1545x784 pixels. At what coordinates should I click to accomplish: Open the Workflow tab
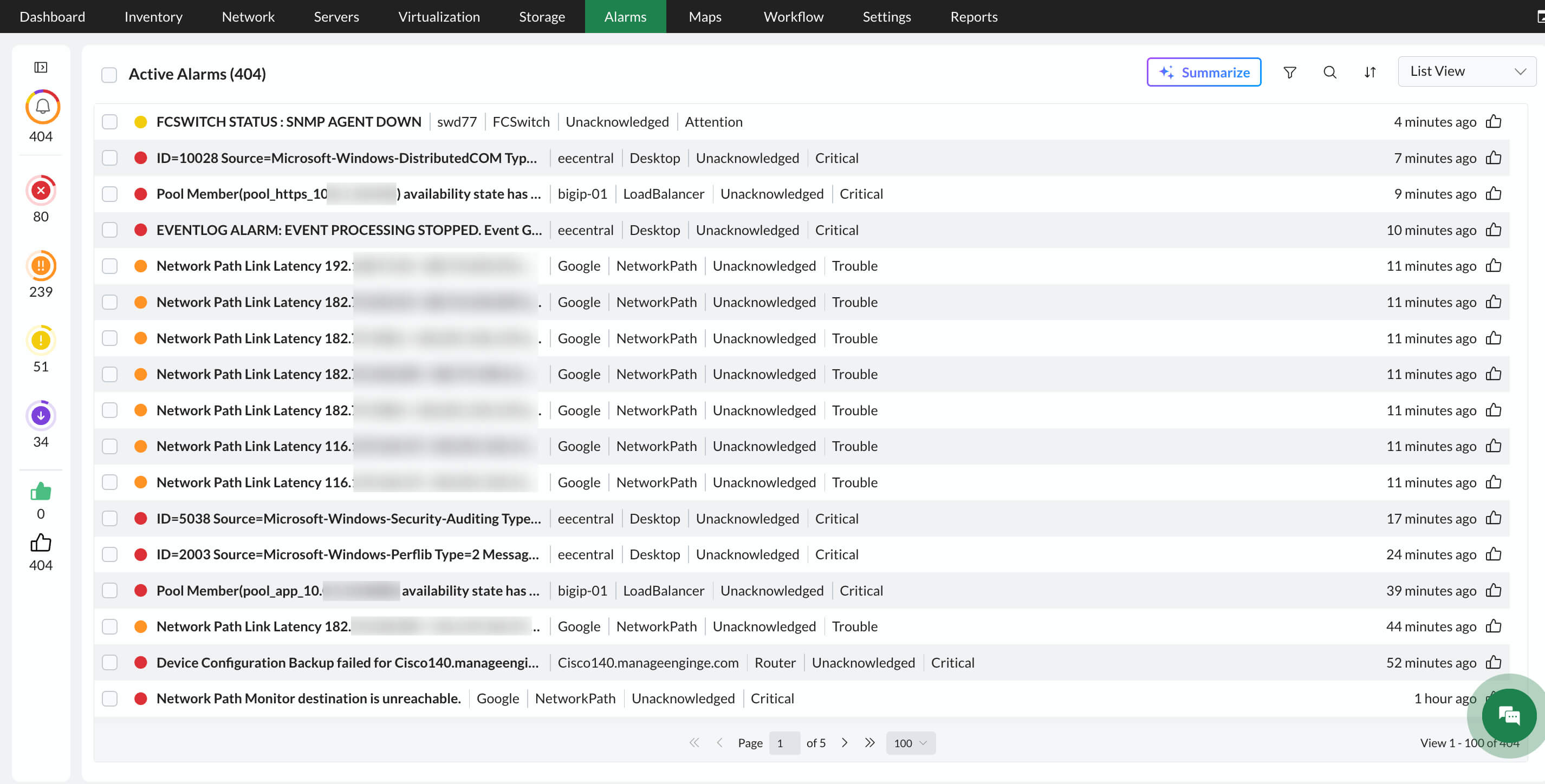tap(794, 16)
